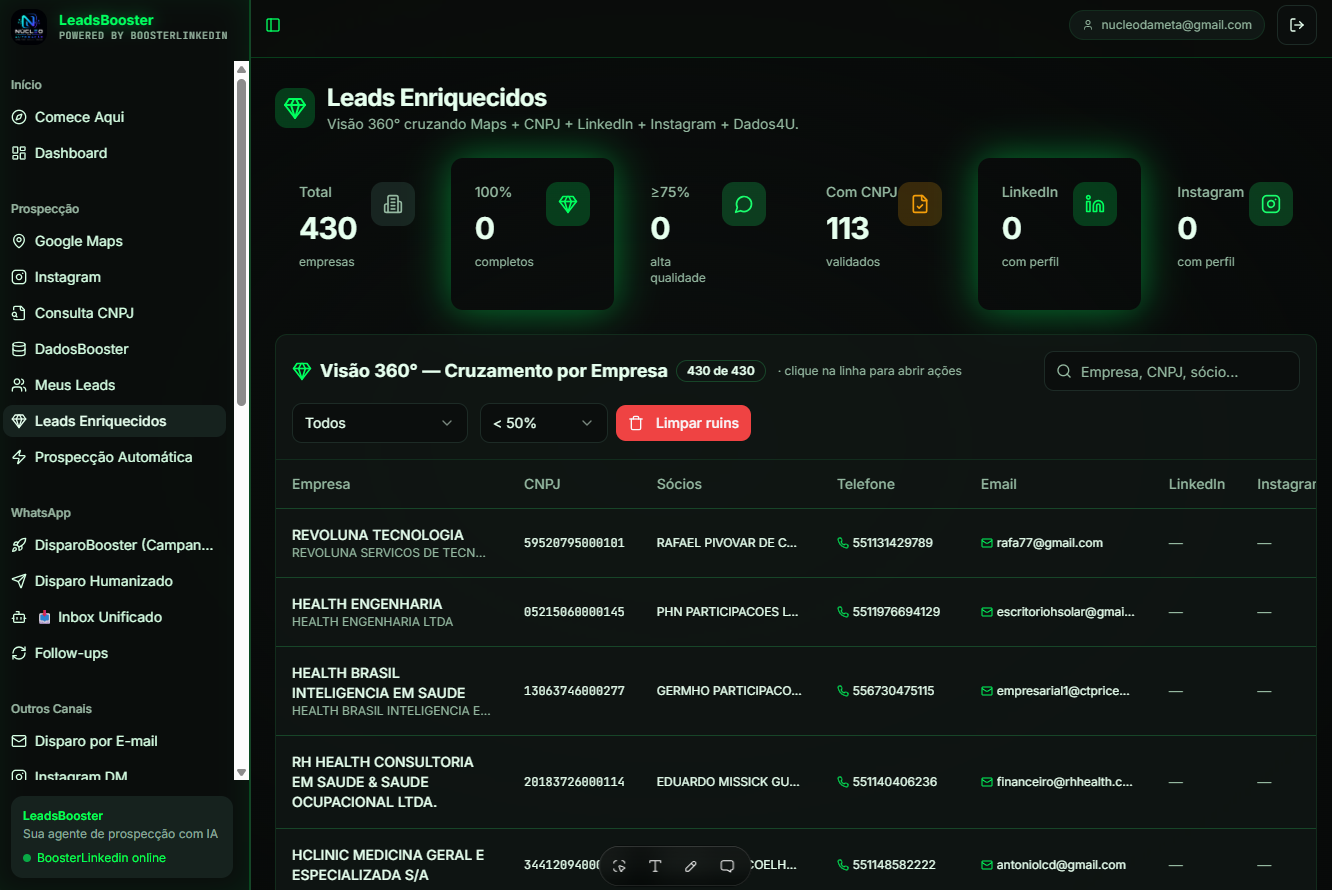Click email antoniolcd@gmail.com
Viewport: 1332px width, 890px height.
[x=1053, y=865]
